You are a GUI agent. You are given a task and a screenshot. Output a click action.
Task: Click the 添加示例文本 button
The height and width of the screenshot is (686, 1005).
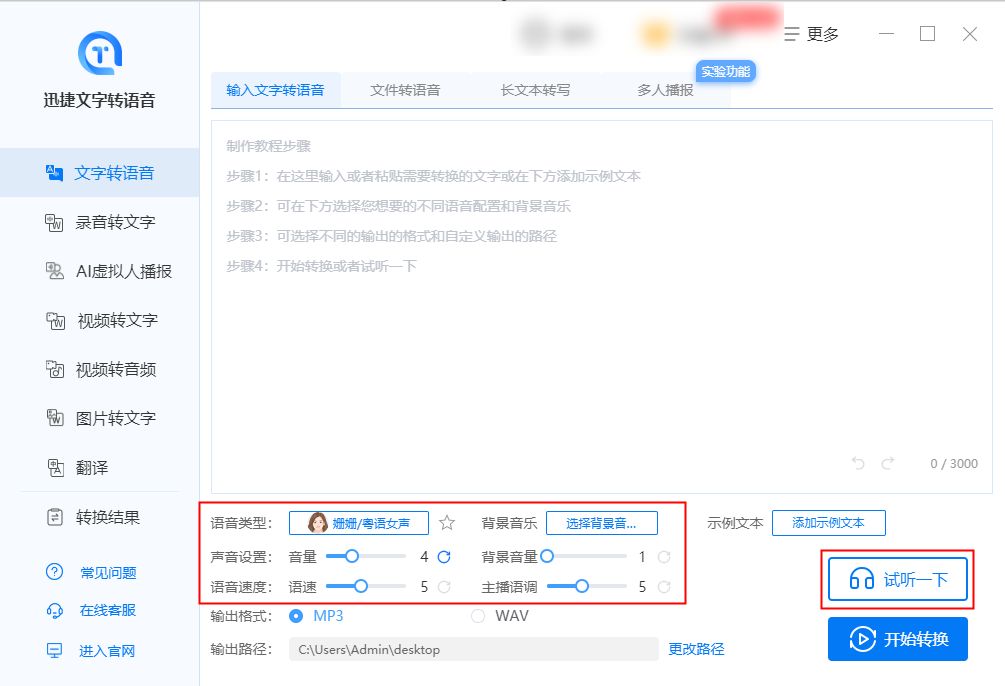pyautogui.click(x=829, y=523)
